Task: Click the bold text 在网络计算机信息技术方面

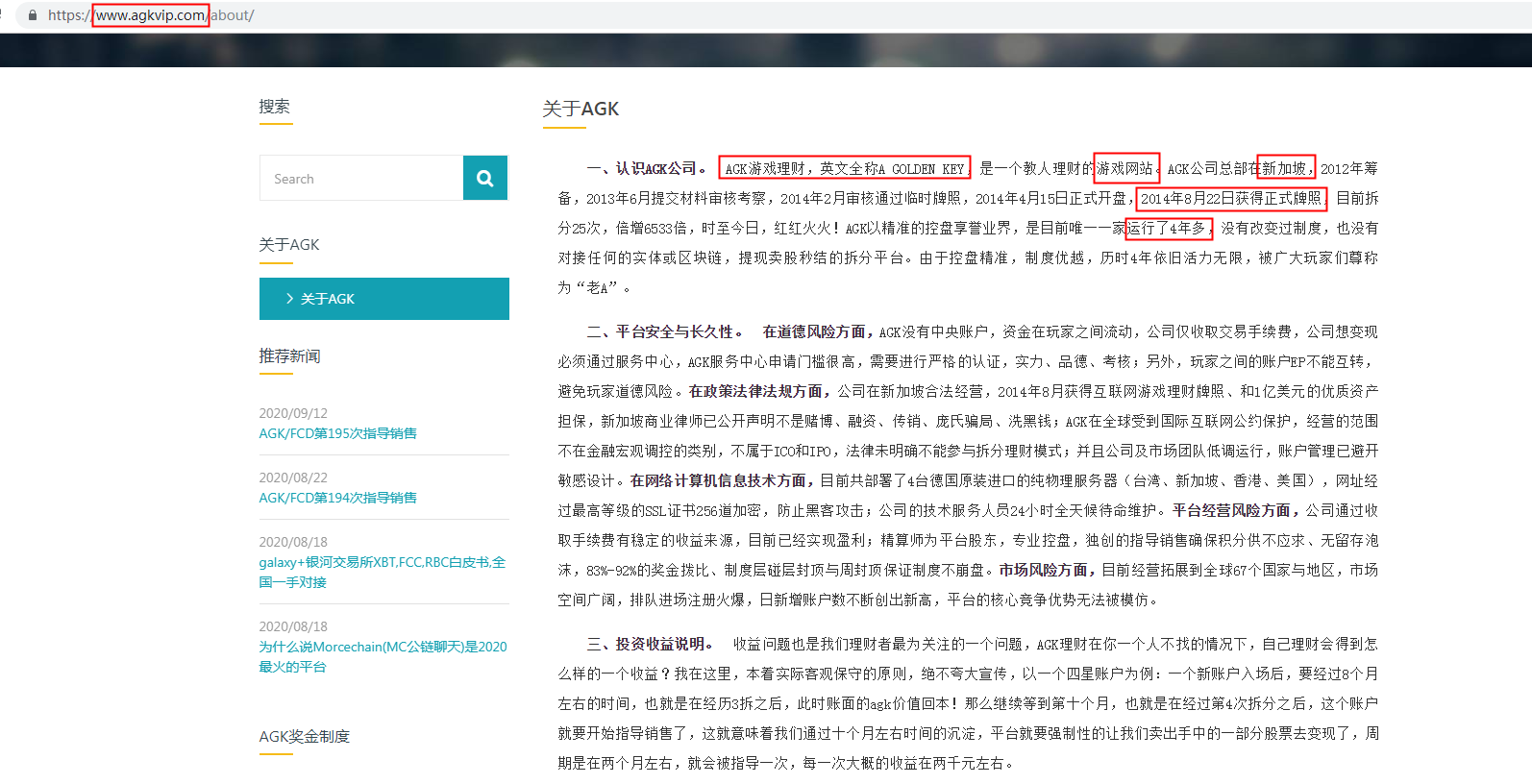Action: [717, 480]
